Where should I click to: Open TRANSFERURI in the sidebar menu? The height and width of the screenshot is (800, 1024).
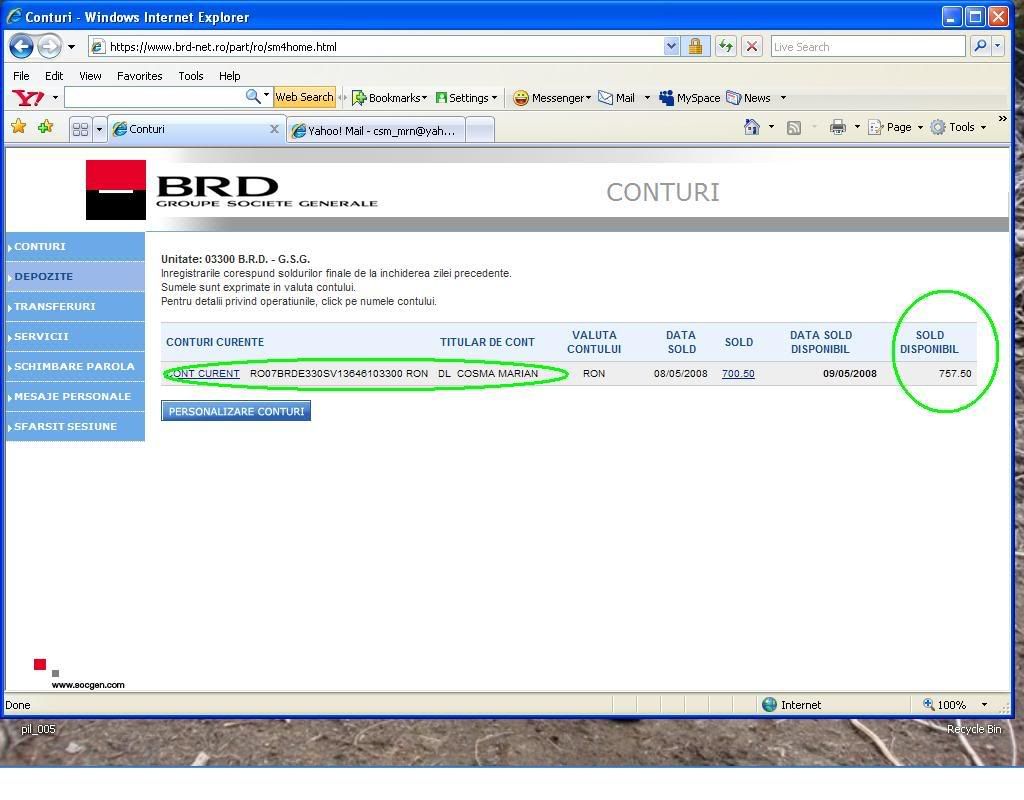tap(75, 306)
